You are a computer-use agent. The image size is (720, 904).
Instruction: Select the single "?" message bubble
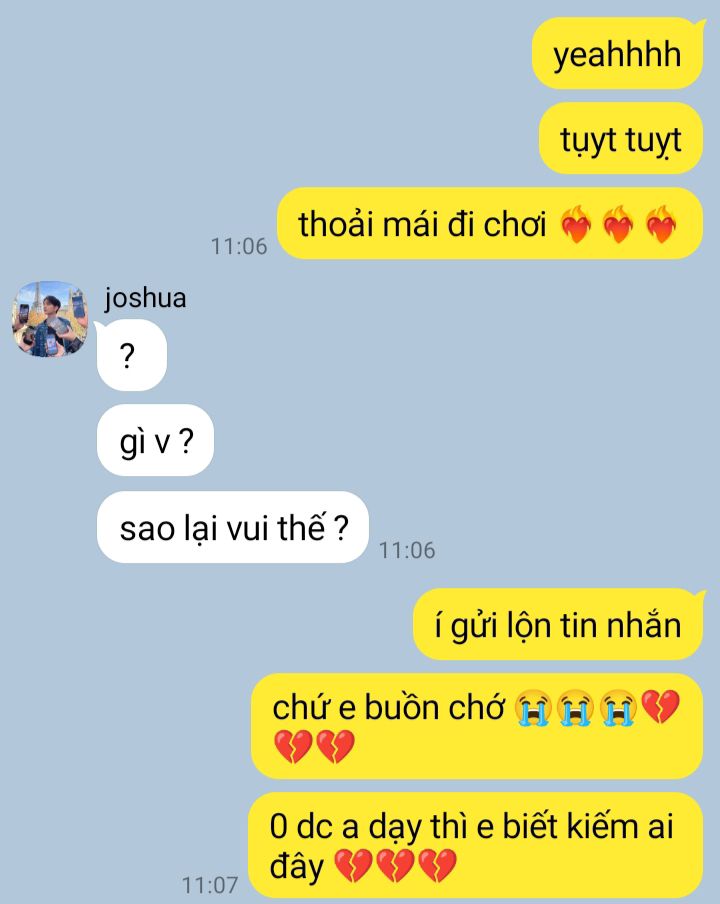(x=131, y=355)
